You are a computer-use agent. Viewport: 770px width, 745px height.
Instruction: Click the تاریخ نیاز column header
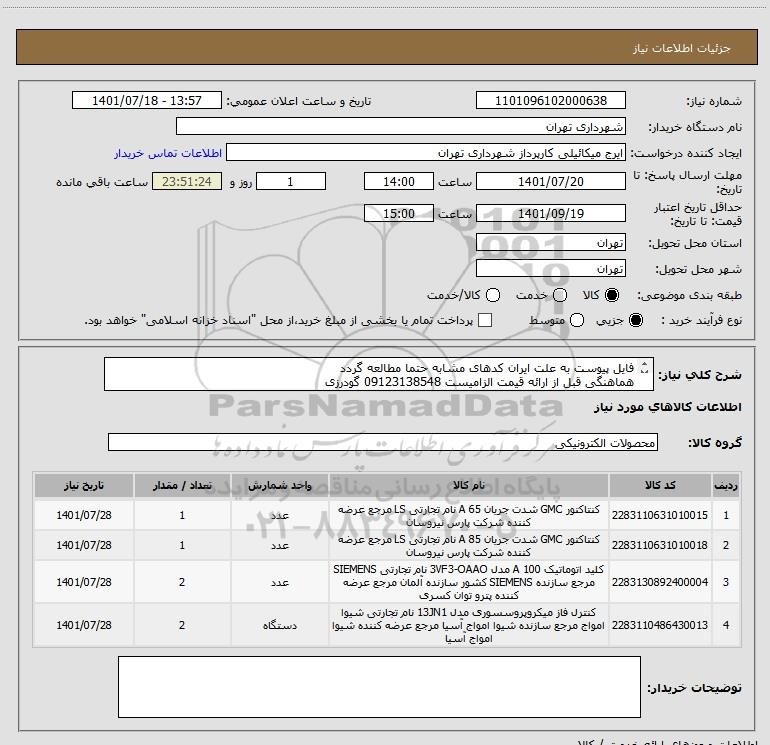[83, 485]
